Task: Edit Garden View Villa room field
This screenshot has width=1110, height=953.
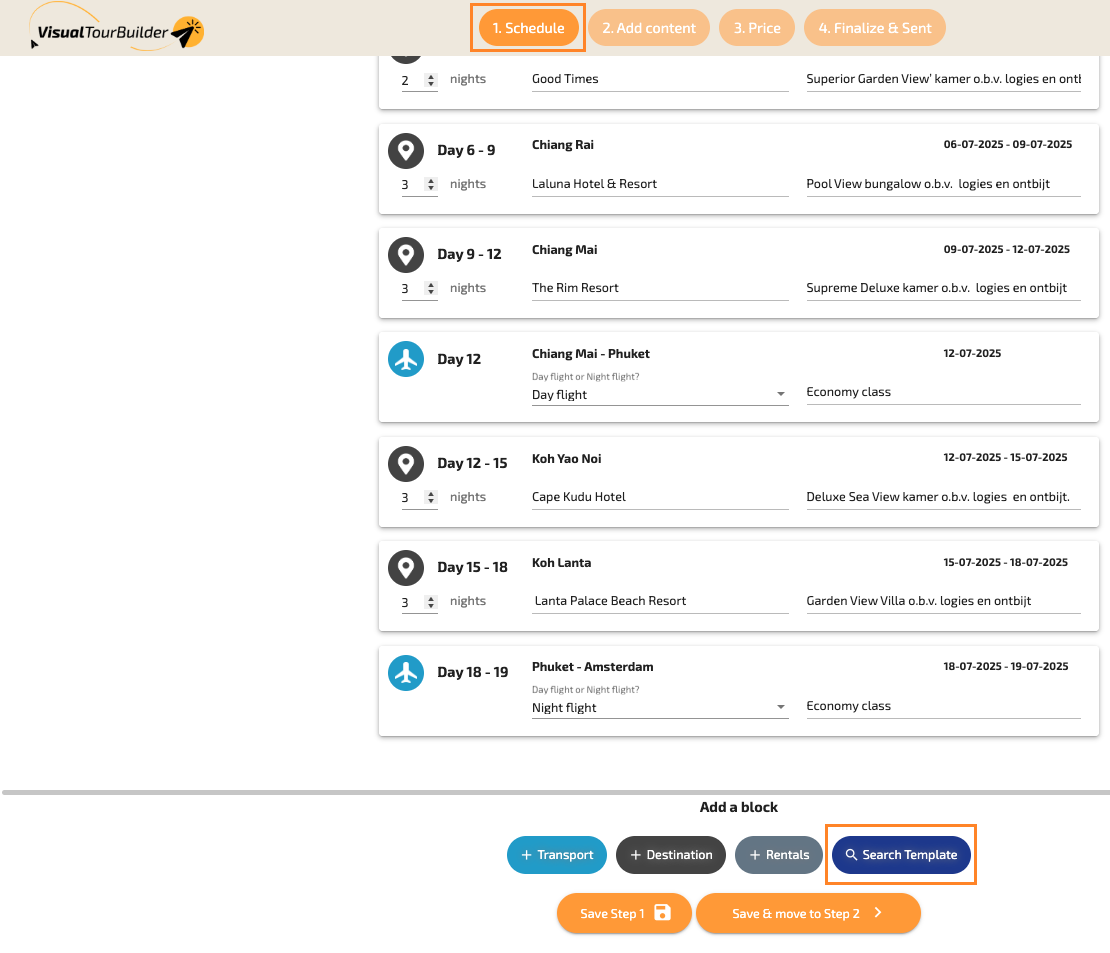Action: [943, 601]
